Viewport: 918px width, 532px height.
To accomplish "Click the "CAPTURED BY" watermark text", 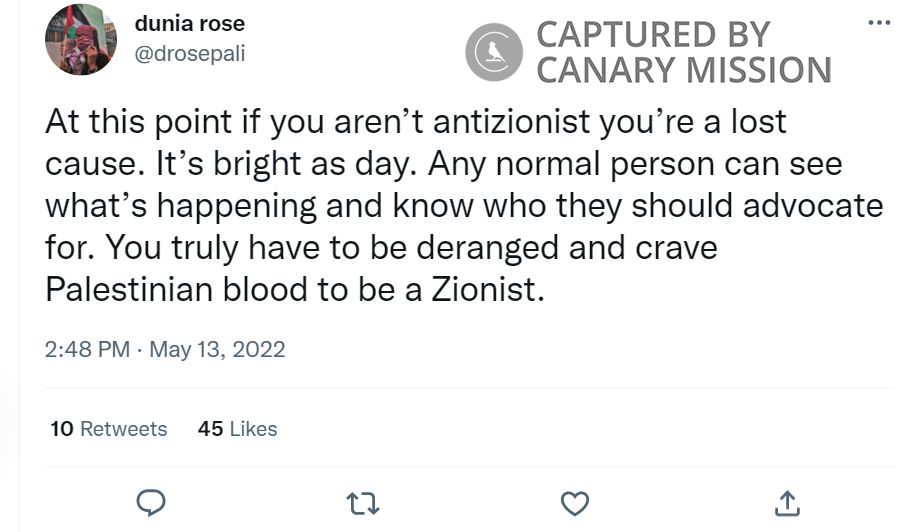I will [x=653, y=33].
